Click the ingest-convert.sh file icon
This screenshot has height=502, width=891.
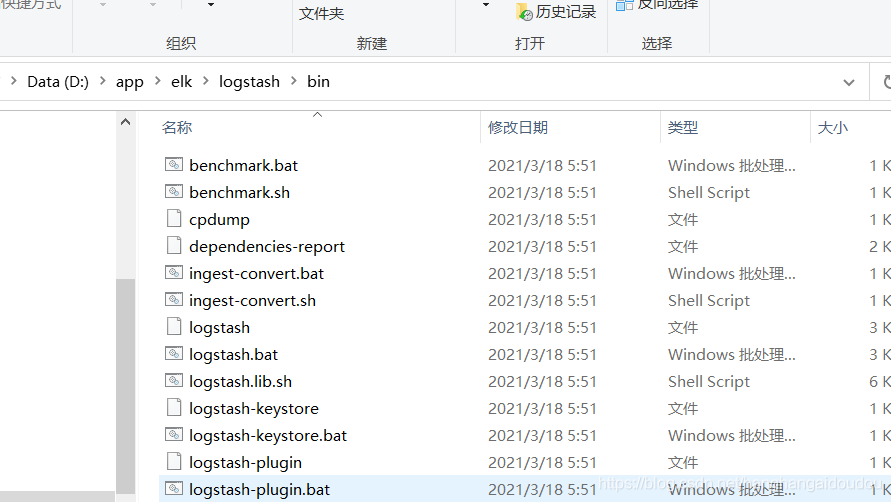click(174, 300)
